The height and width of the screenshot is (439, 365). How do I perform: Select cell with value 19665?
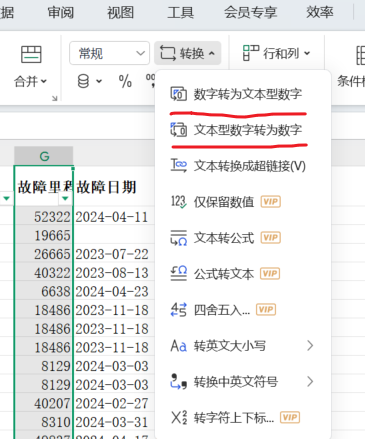44,236
